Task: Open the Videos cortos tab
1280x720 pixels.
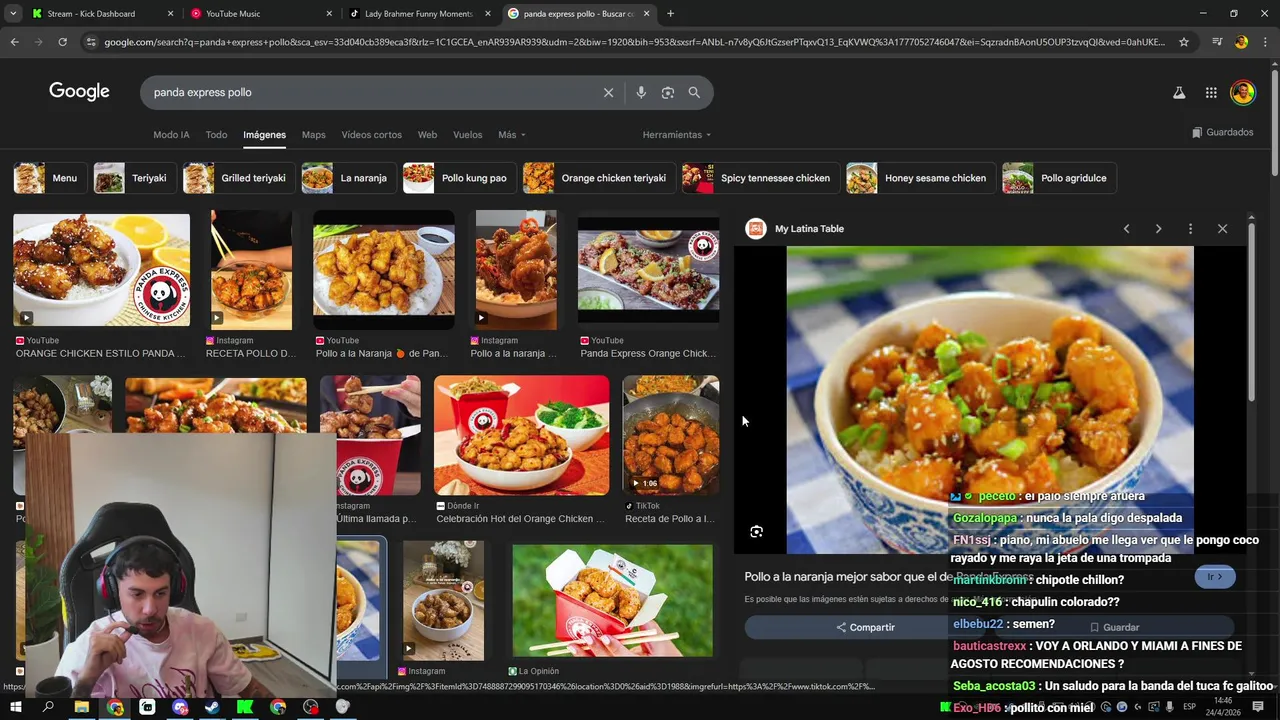Action: (x=371, y=135)
